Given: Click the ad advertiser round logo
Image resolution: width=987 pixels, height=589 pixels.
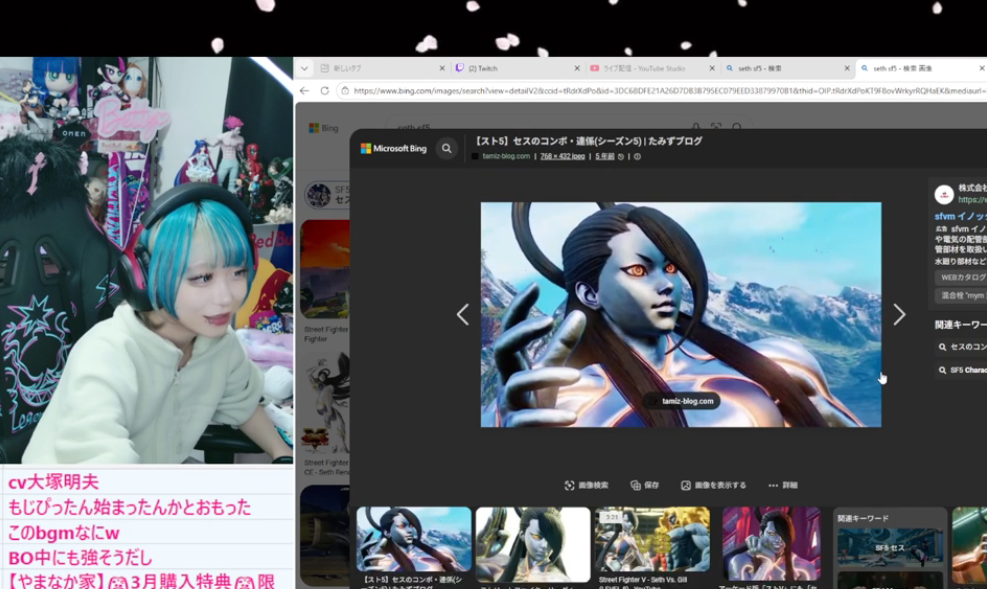Looking at the screenshot, I should [x=944, y=194].
